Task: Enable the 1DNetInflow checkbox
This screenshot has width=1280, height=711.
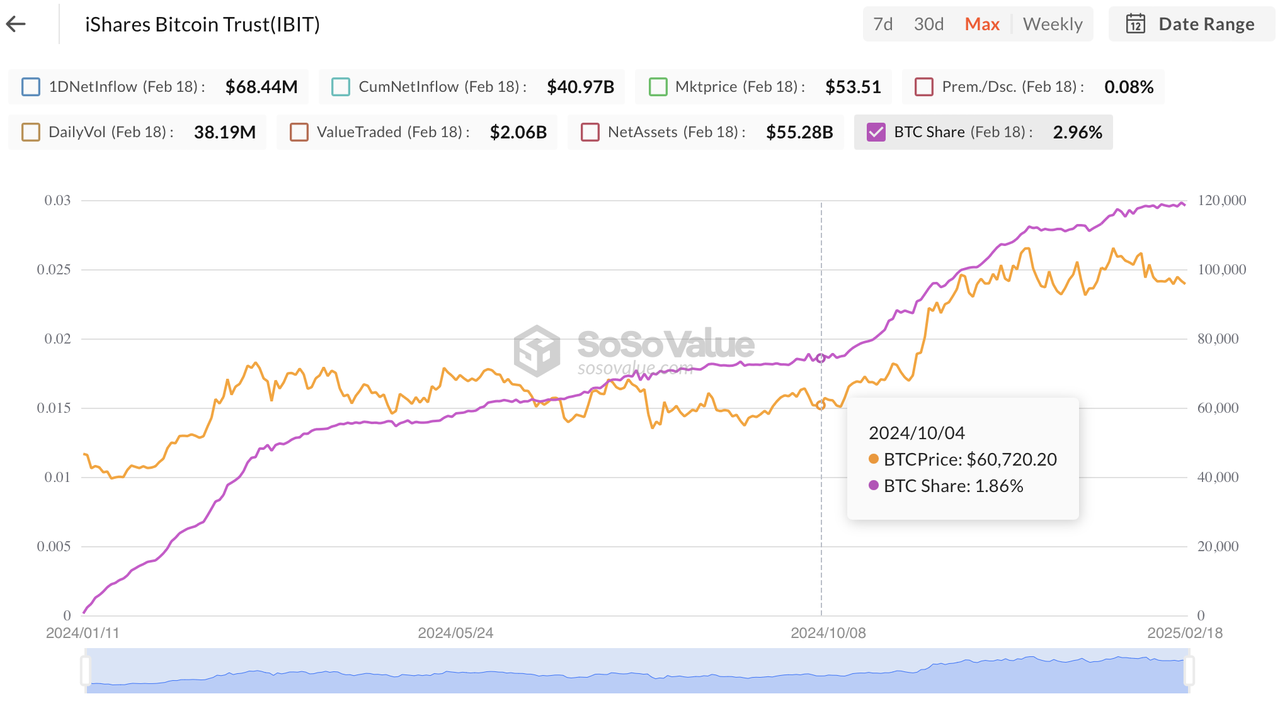Action: click(x=31, y=87)
